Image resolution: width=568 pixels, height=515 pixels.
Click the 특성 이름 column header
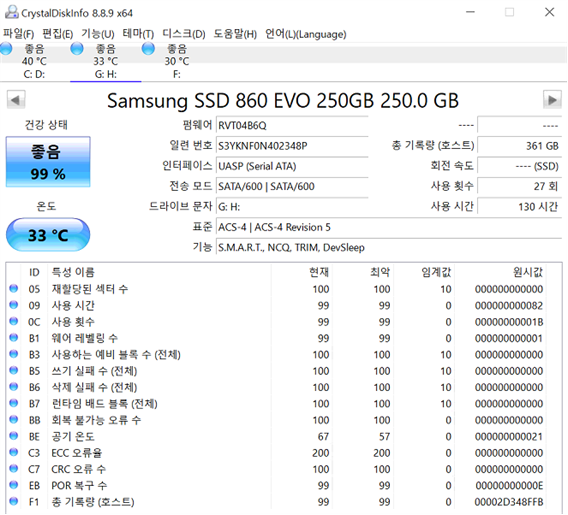[x=159, y=272]
